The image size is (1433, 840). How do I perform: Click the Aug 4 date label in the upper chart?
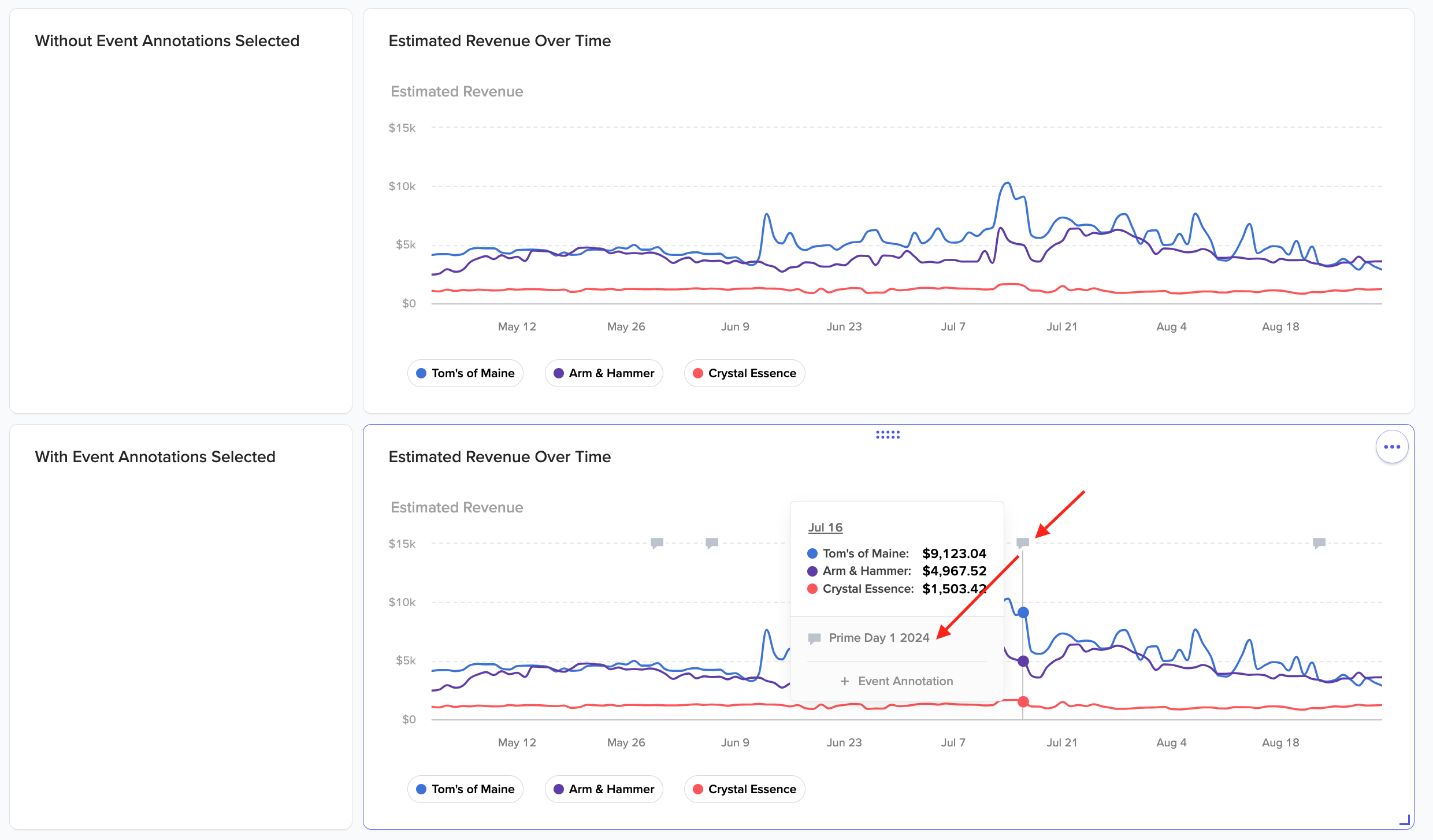[x=1171, y=326]
